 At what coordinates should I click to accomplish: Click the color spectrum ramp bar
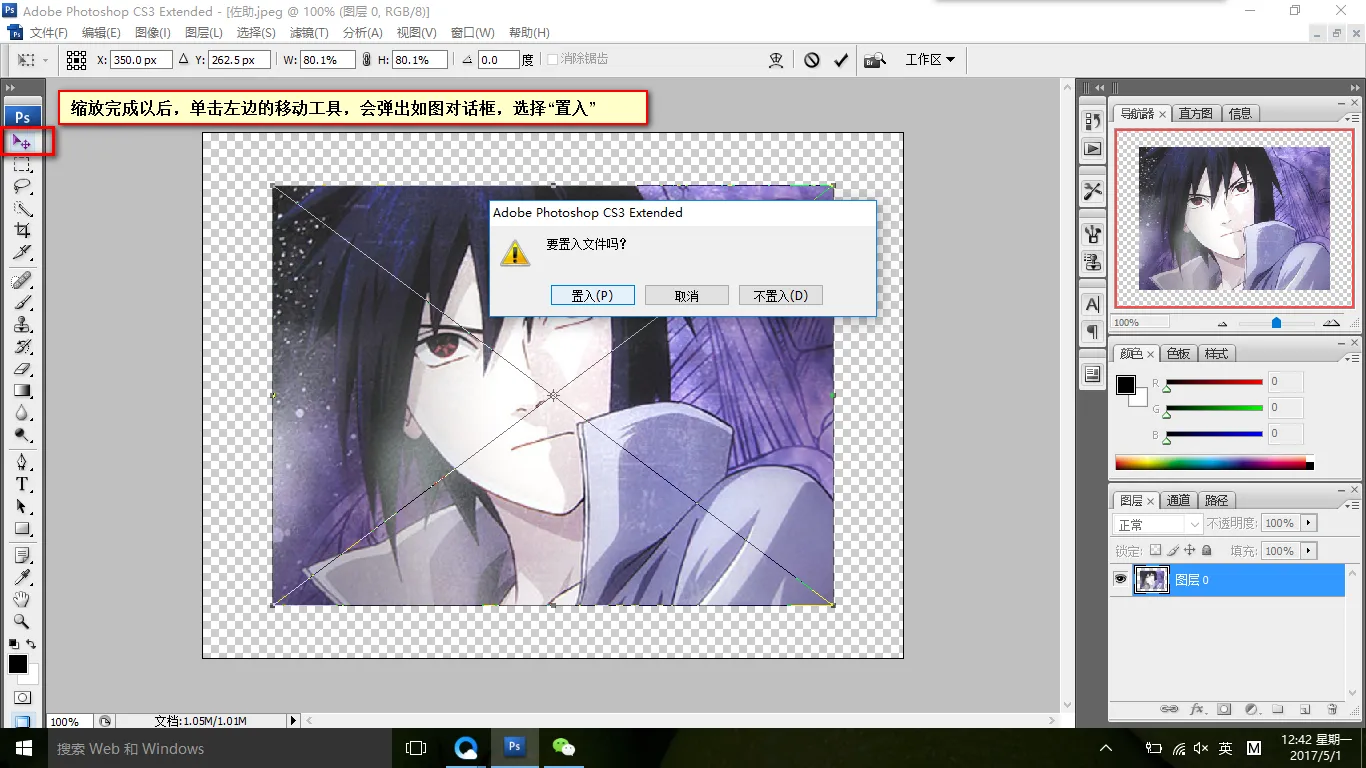click(1214, 463)
